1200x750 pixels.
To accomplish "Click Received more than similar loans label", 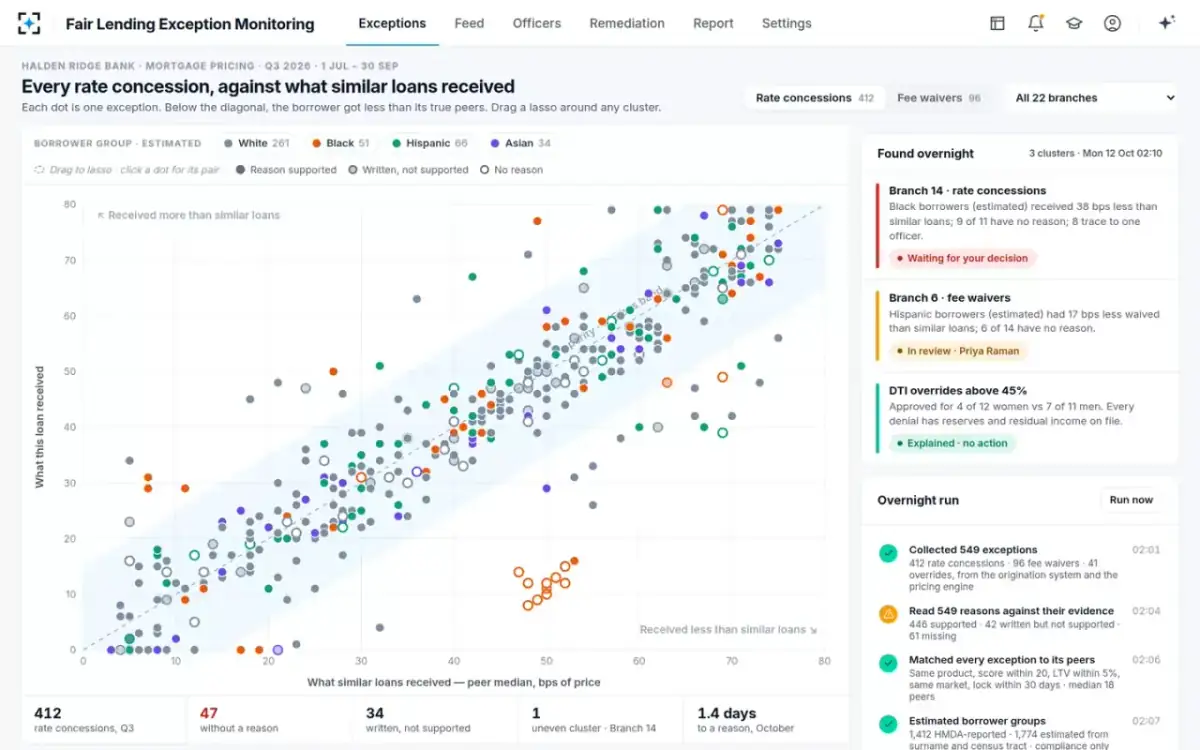I will [x=188, y=215].
